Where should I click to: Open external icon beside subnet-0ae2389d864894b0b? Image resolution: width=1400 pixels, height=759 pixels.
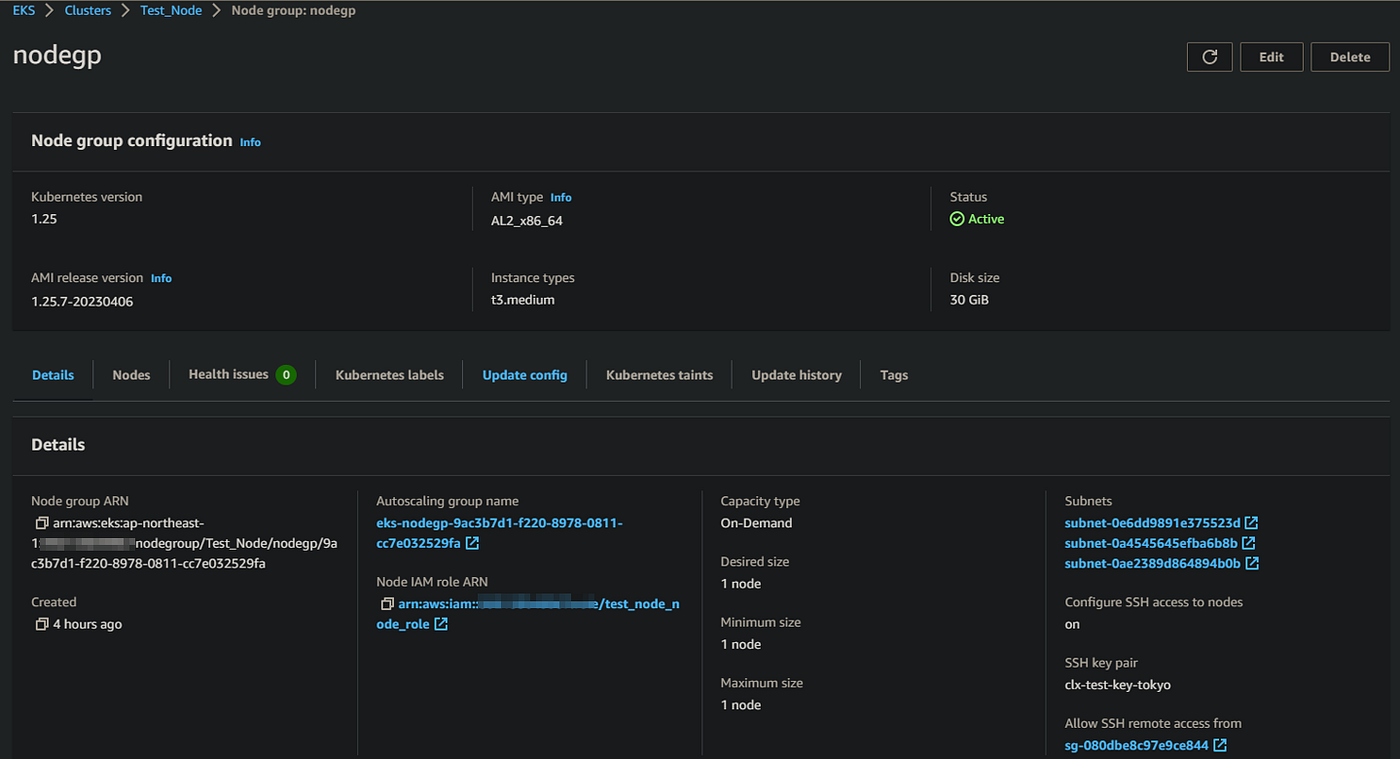pos(1252,563)
